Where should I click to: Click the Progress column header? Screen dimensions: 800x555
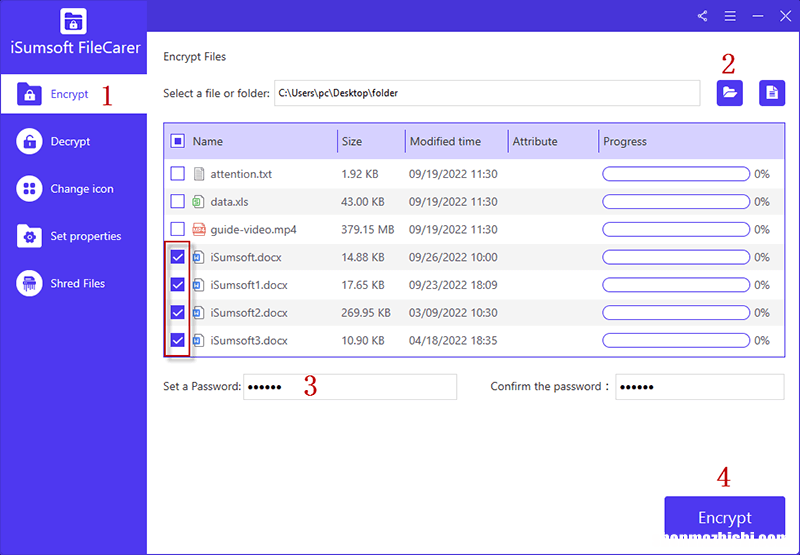[625, 142]
